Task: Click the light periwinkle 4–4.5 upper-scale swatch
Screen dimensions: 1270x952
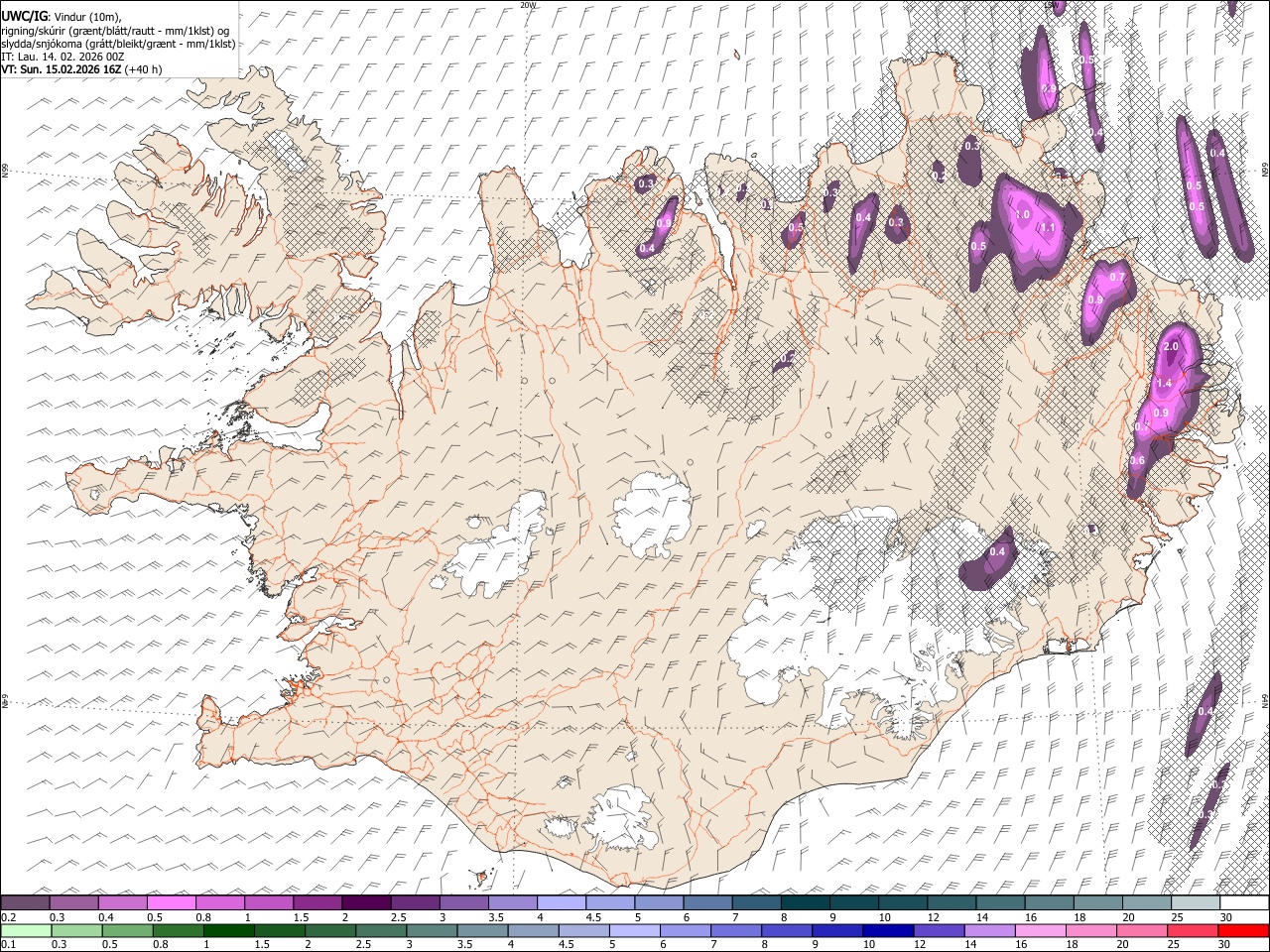Action: [x=562, y=903]
